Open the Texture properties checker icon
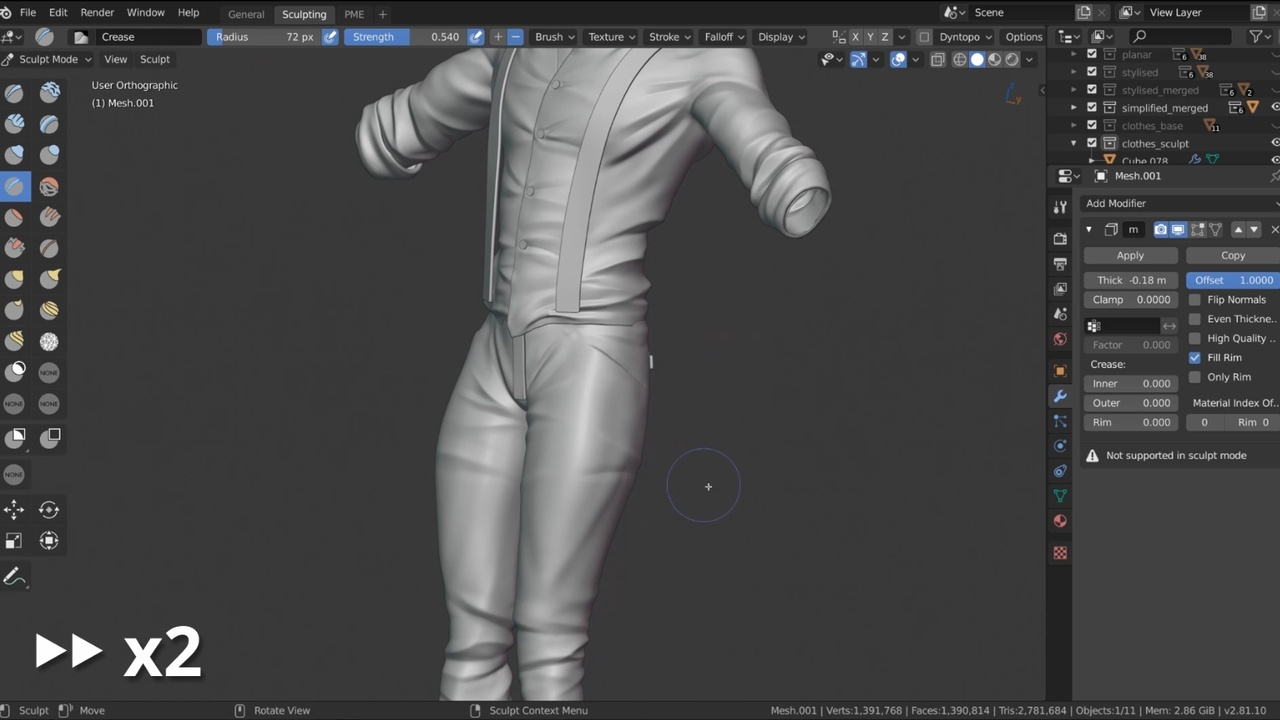This screenshot has width=1280, height=720. tap(1060, 553)
